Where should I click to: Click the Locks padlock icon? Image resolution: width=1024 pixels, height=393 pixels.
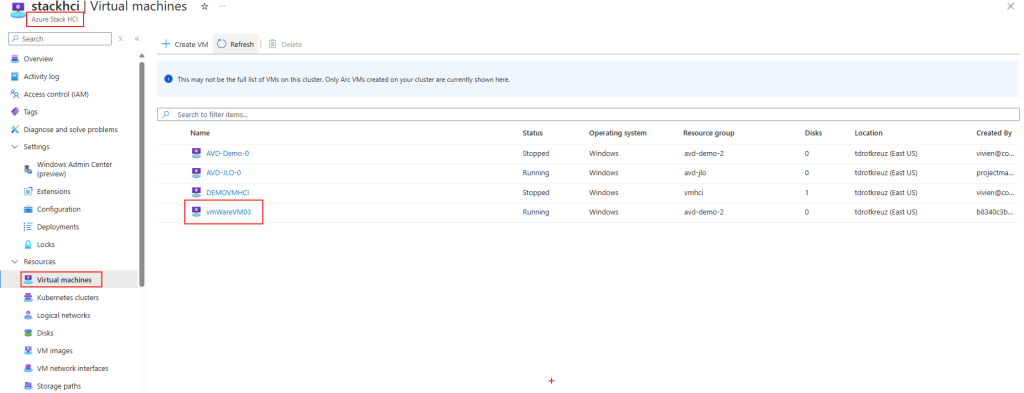pyautogui.click(x=28, y=244)
